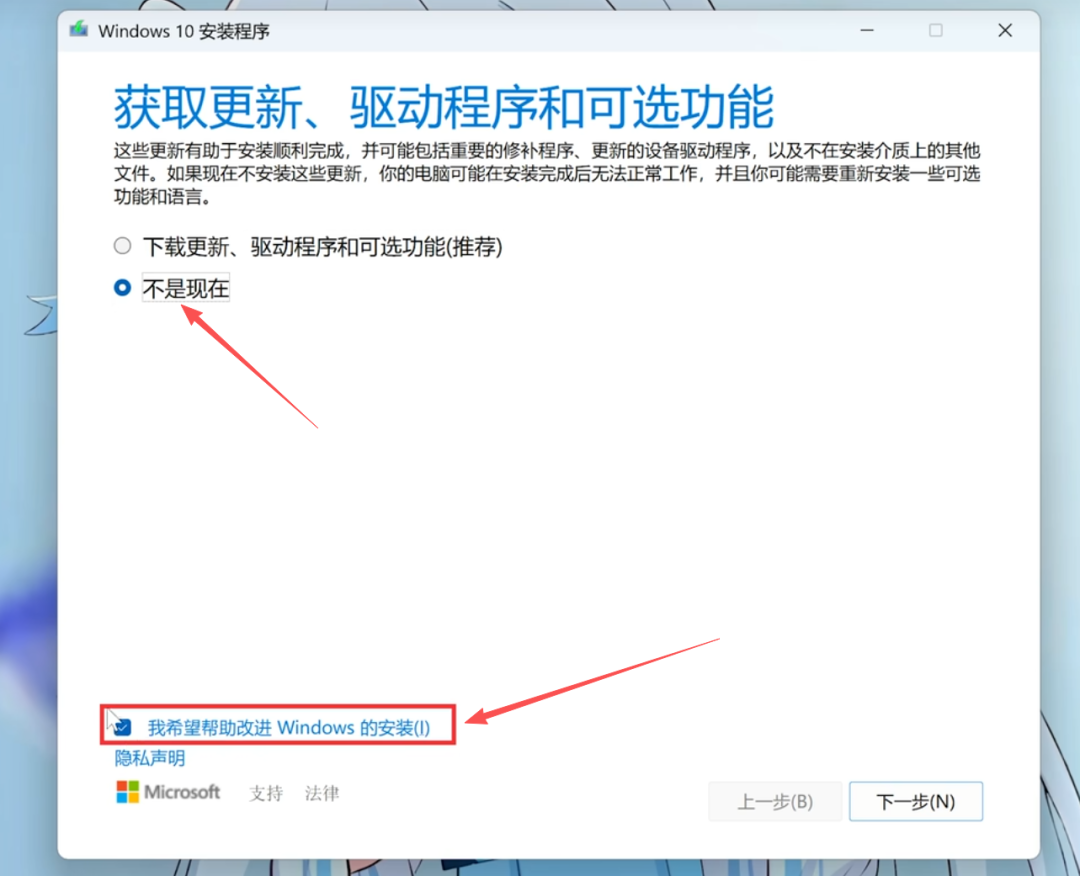Click the 上一步(B) button
This screenshot has width=1080, height=876.
pyautogui.click(x=774, y=801)
